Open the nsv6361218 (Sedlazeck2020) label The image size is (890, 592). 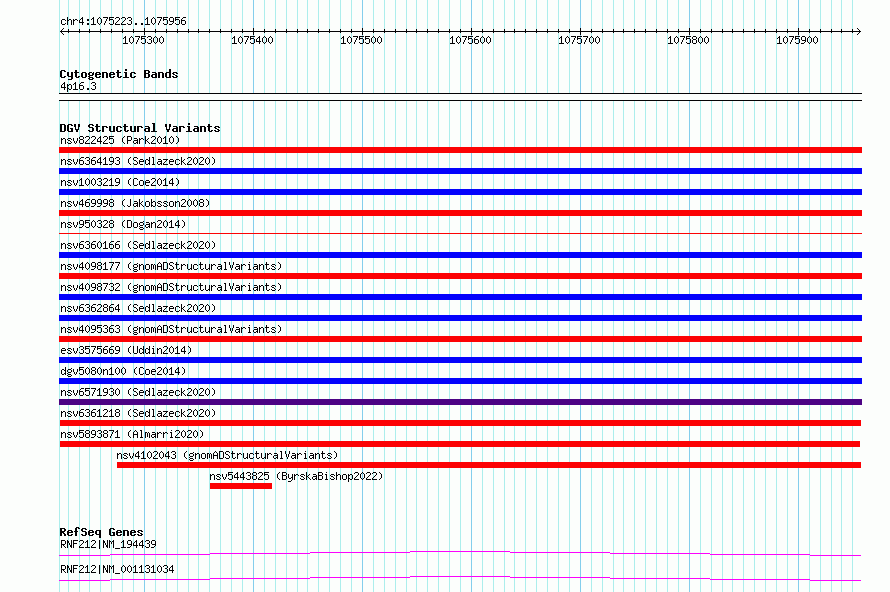pyautogui.click(x=138, y=413)
